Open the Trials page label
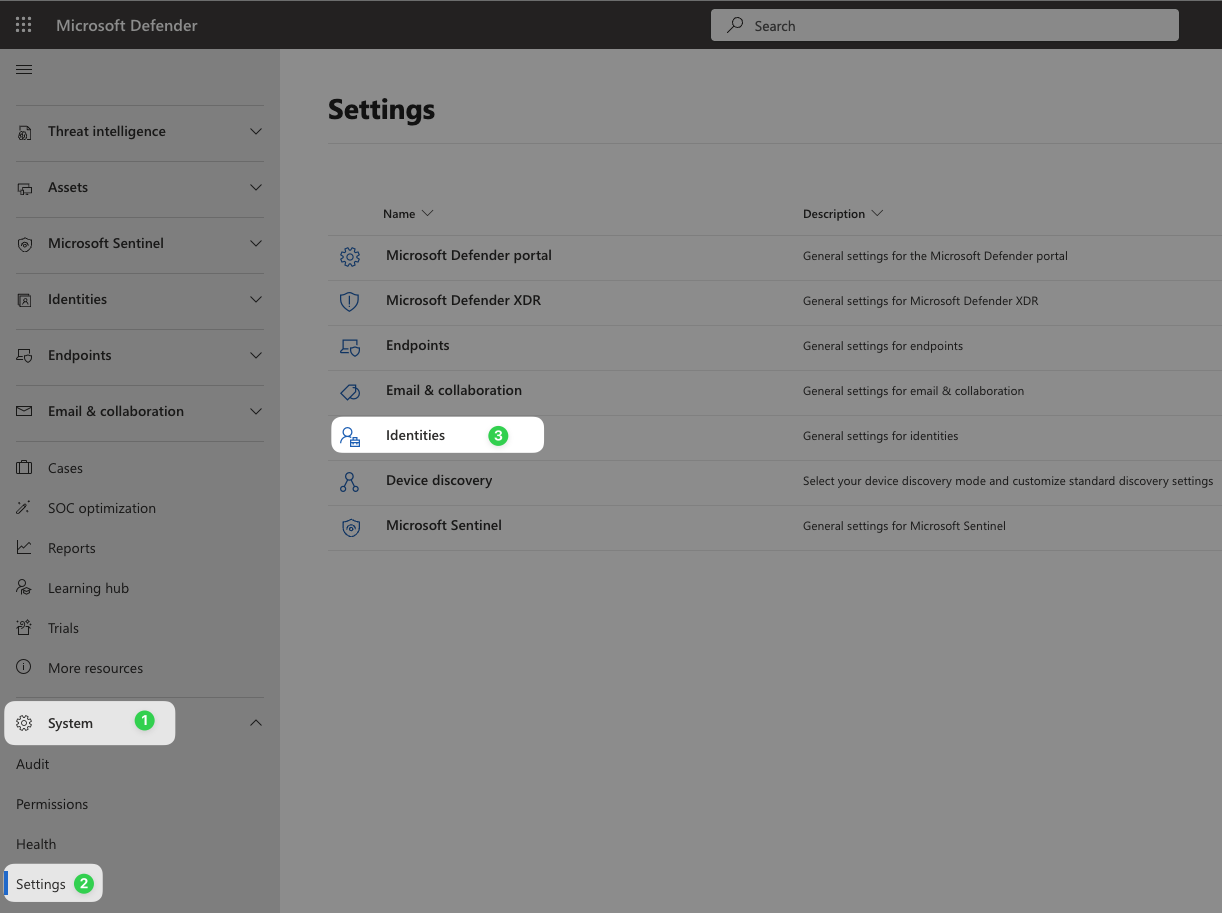1222x913 pixels. [x=63, y=628]
